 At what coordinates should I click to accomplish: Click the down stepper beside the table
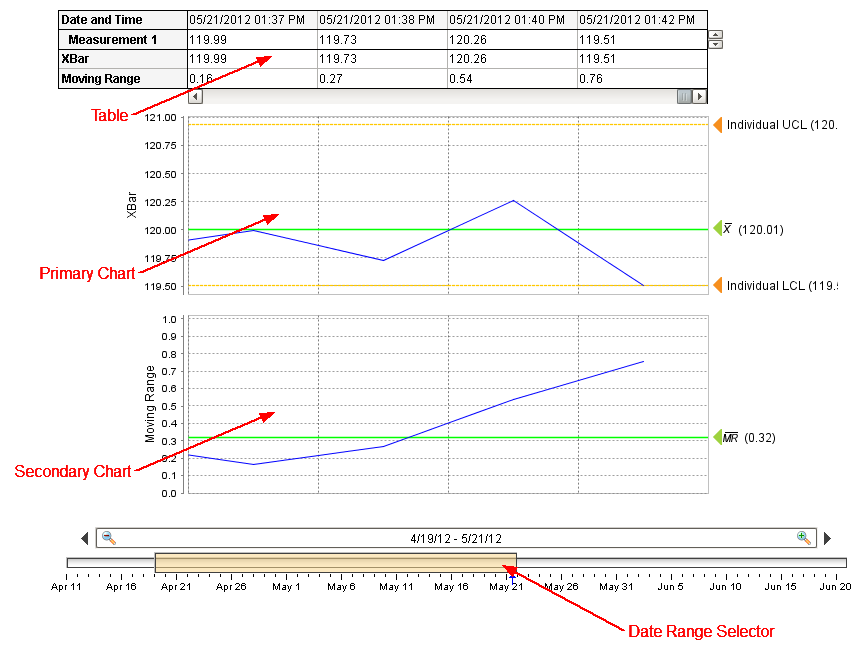715,44
